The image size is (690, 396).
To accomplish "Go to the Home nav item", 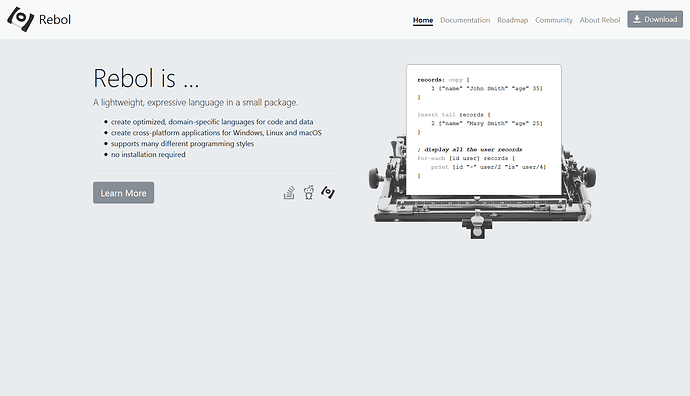I will coord(423,20).
